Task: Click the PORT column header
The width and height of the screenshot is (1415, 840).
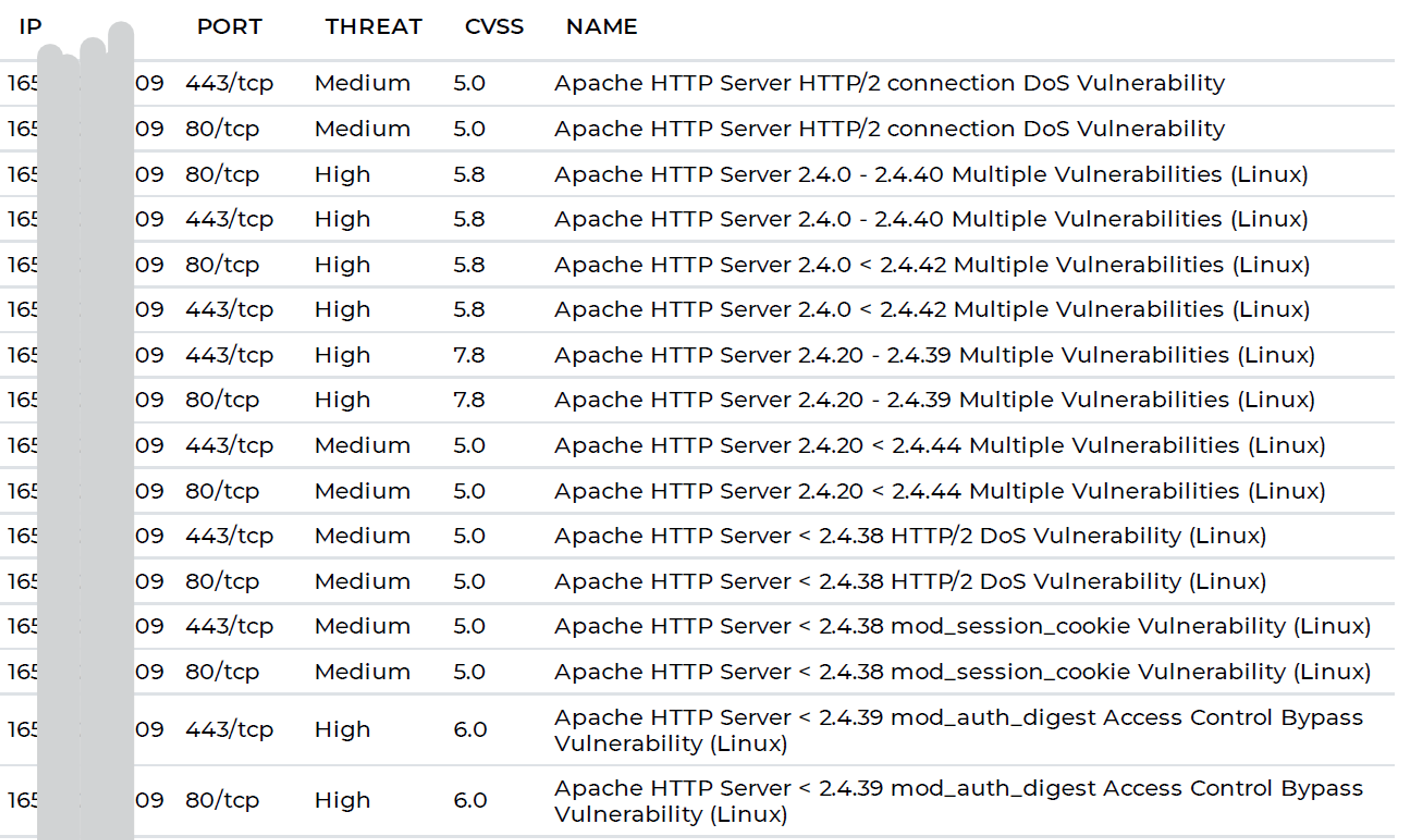Action: [x=229, y=27]
